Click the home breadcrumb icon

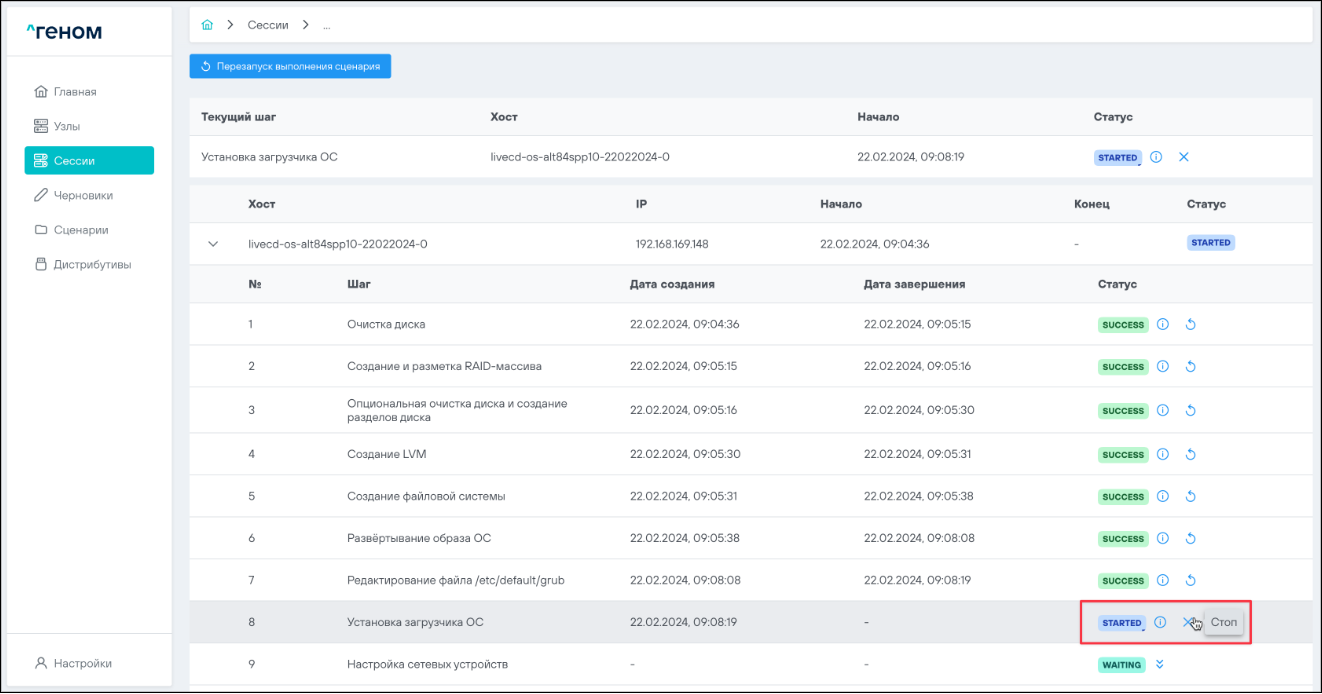(207, 24)
